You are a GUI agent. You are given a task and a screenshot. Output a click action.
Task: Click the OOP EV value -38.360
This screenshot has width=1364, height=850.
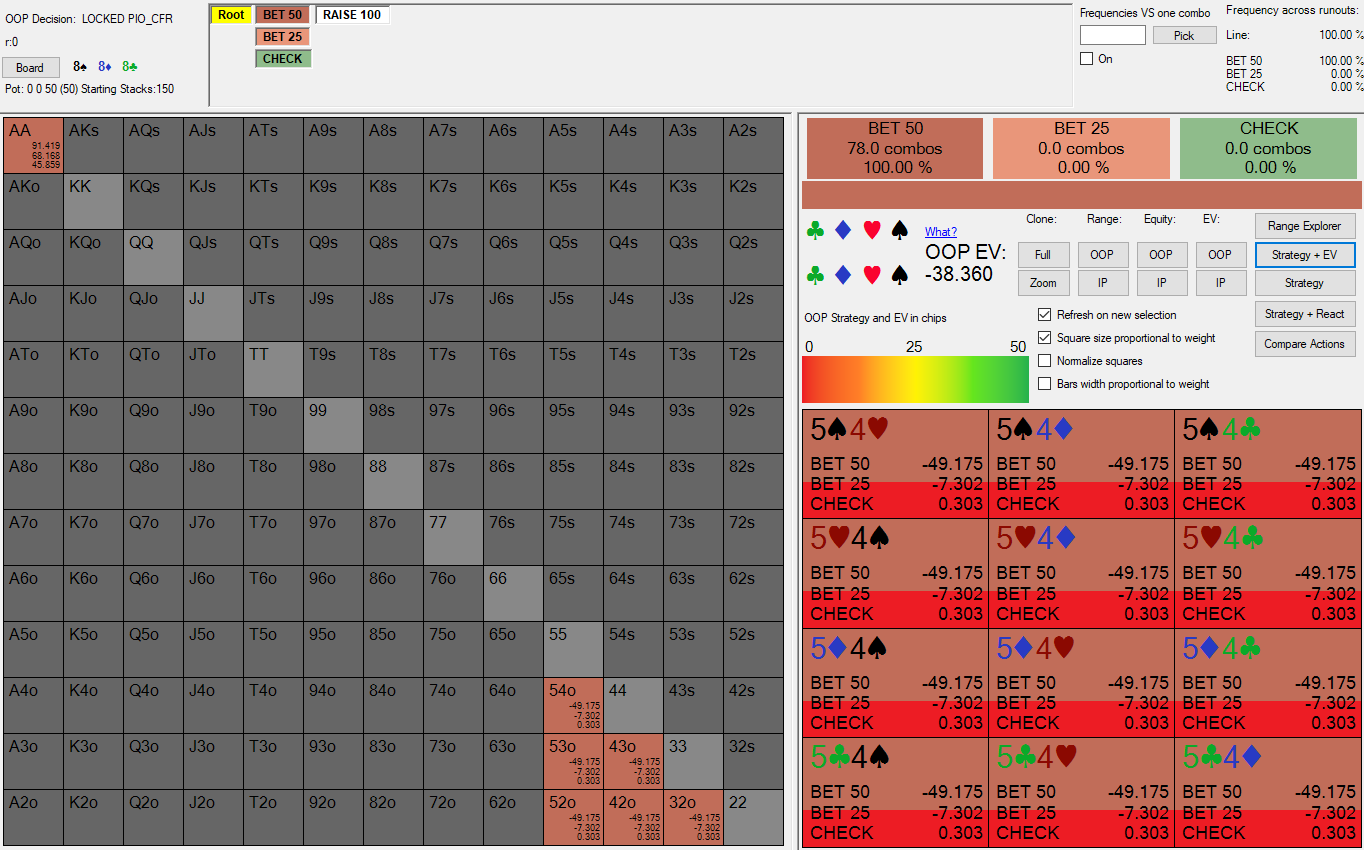point(959,274)
